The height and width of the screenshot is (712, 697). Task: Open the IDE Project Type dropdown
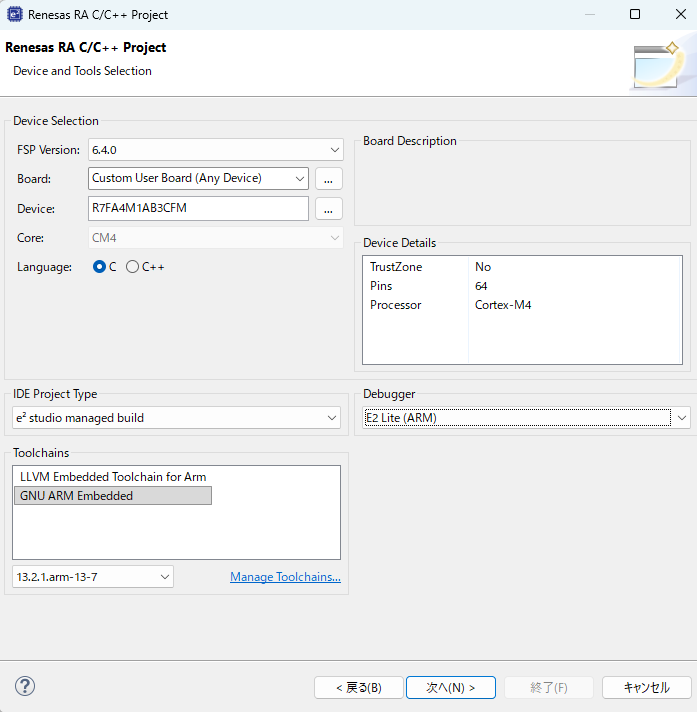176,418
